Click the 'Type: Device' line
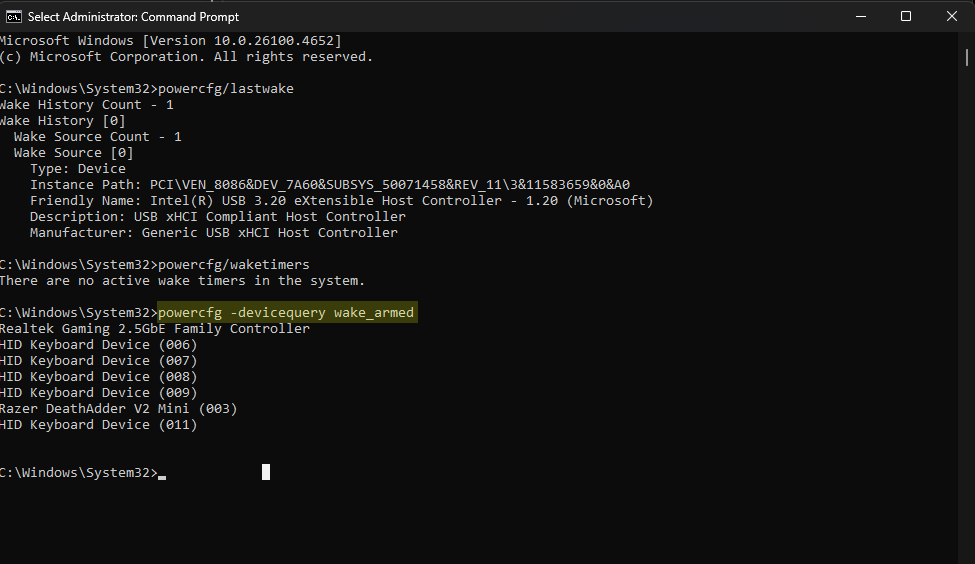This screenshot has width=975, height=564. [78, 169]
